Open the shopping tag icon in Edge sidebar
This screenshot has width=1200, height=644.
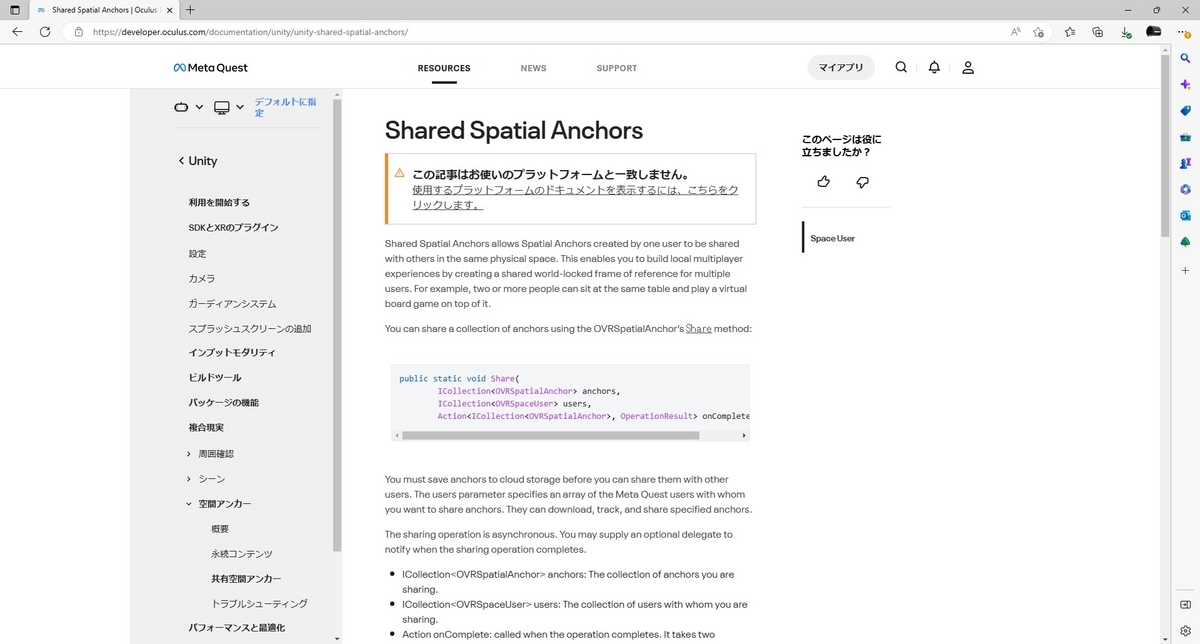[1185, 111]
